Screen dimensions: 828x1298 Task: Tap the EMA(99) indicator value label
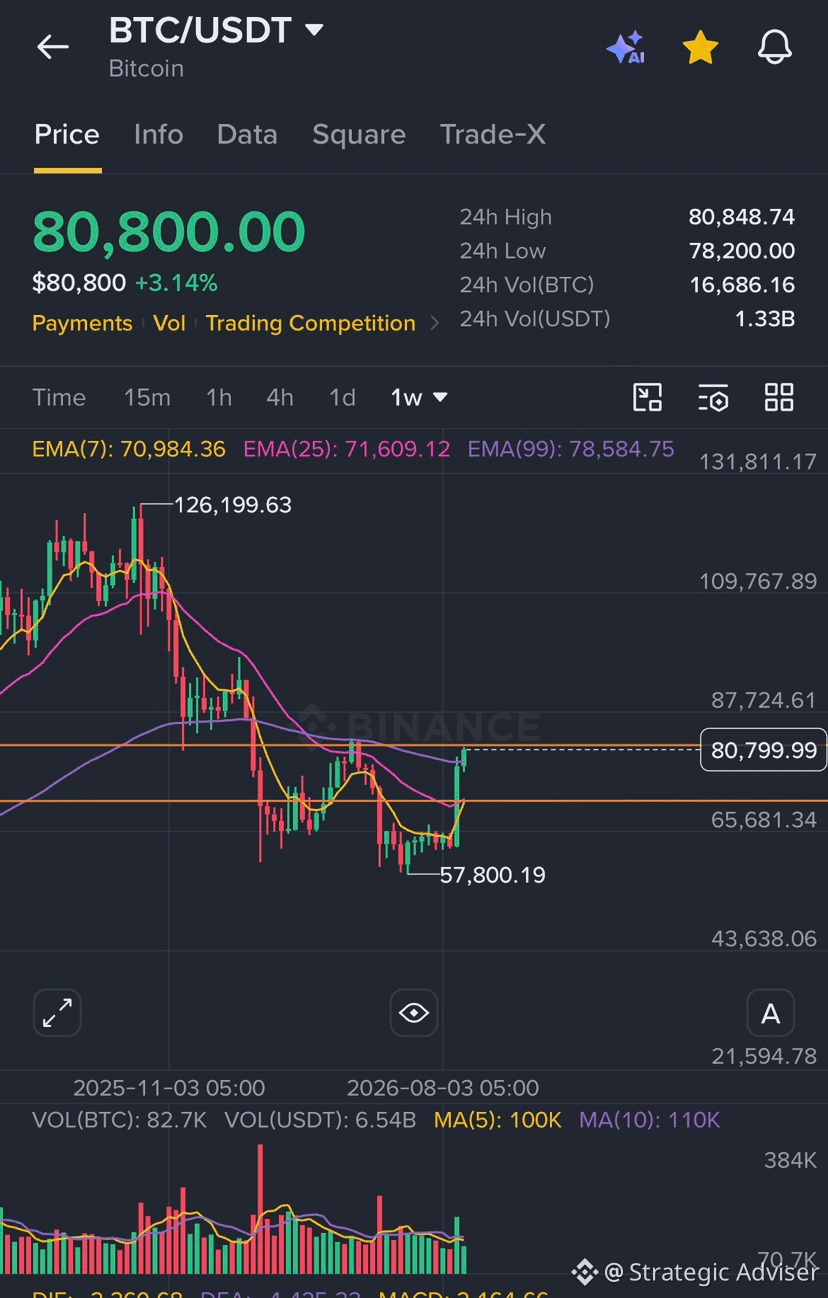coord(571,449)
